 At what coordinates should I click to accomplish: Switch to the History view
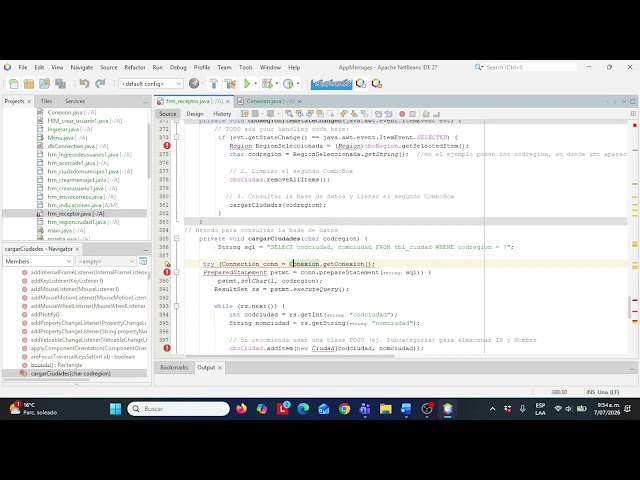click(222, 114)
